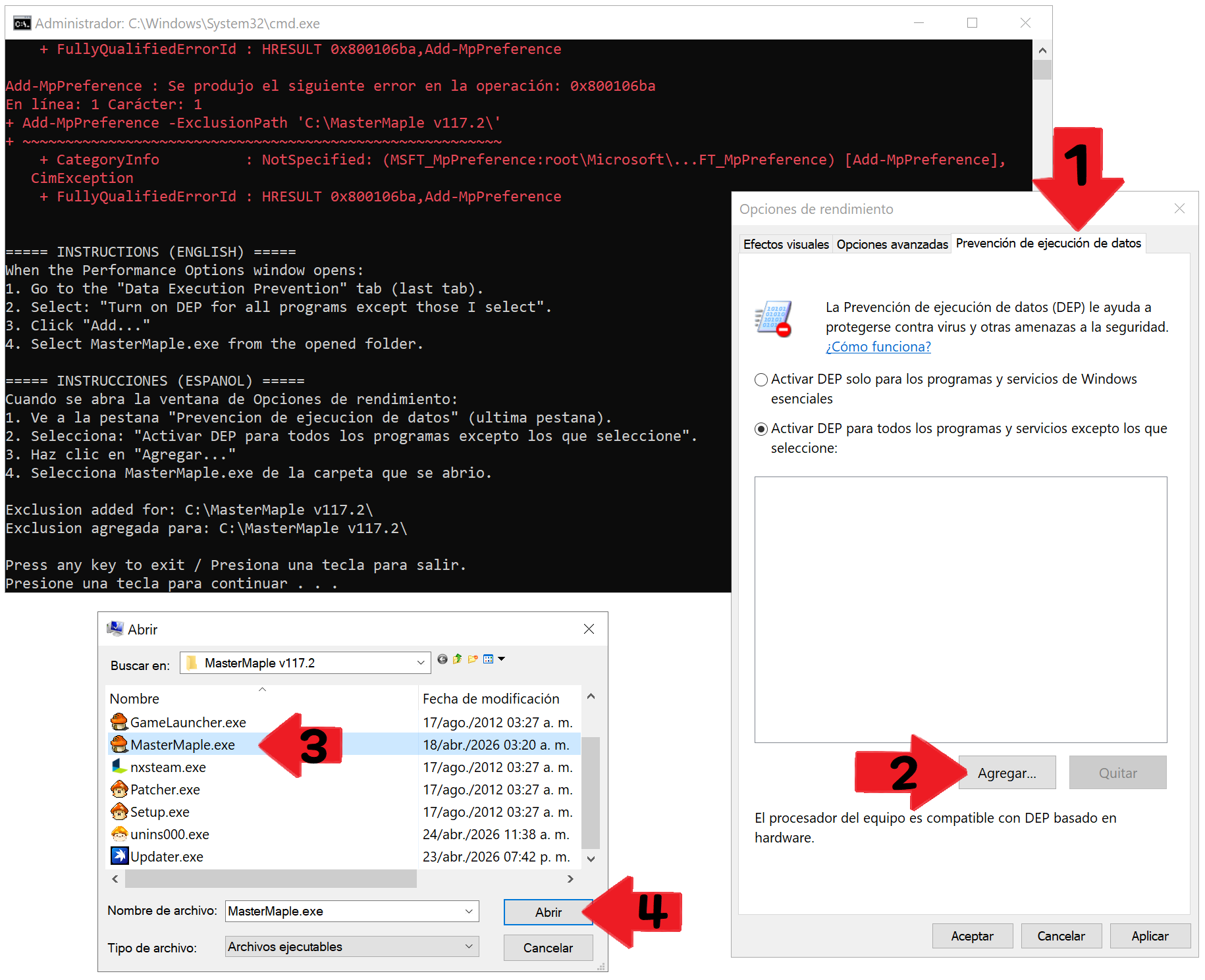Click the Nombre column header to sort

point(134,699)
